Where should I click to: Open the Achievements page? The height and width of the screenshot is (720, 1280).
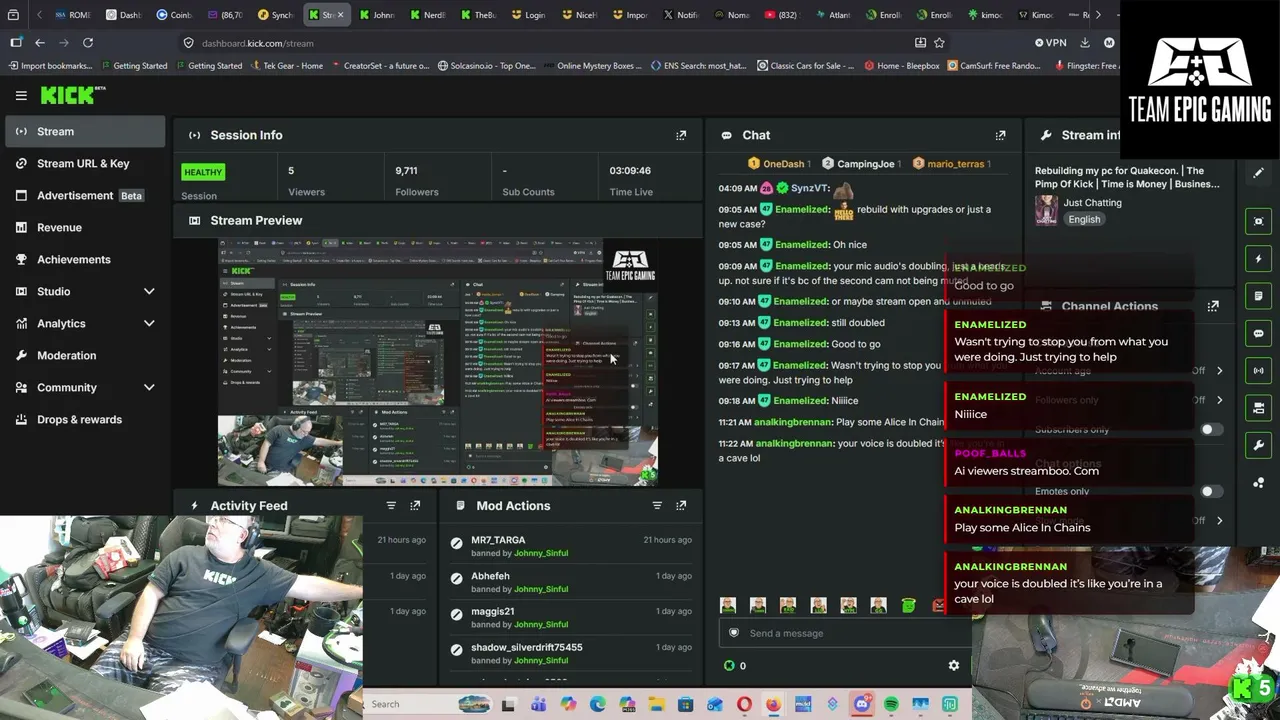85,259
